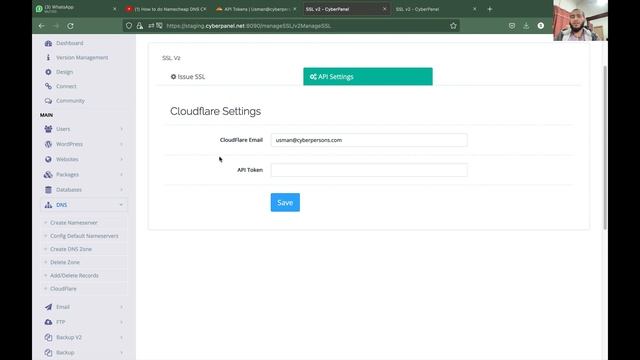This screenshot has width=640, height=360.
Task: Click the shield tracking protection icon
Action: pos(129,26)
